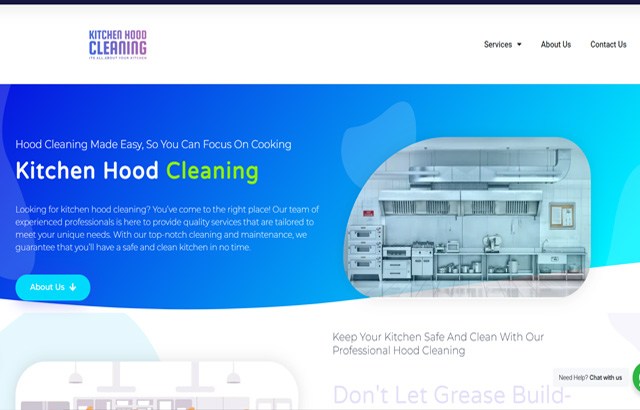640x410 pixels.
Task: Select the Kitchen Hood Cleaning headline
Action: click(x=137, y=171)
